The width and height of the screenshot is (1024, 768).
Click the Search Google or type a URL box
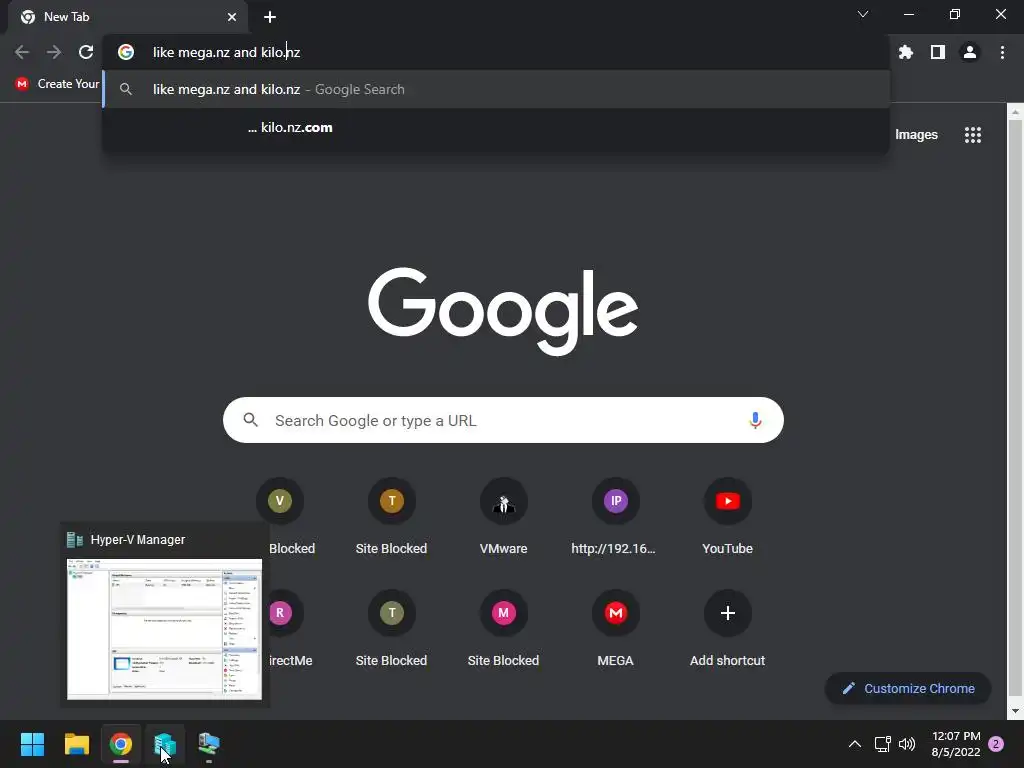[503, 420]
